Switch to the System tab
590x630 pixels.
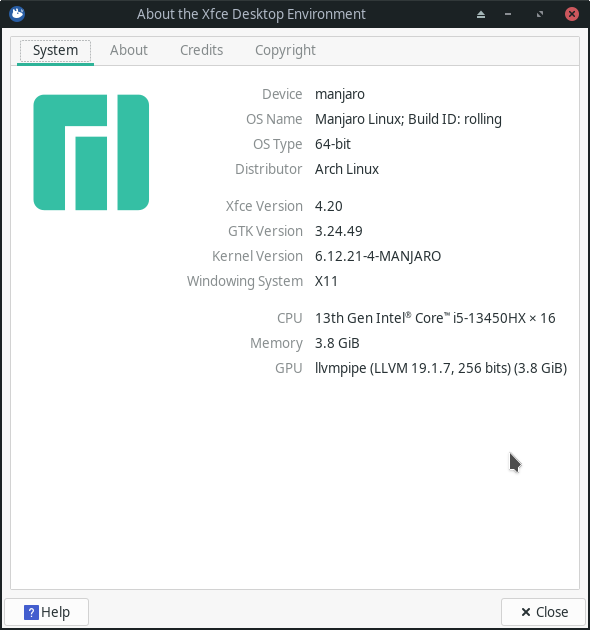tap(55, 51)
